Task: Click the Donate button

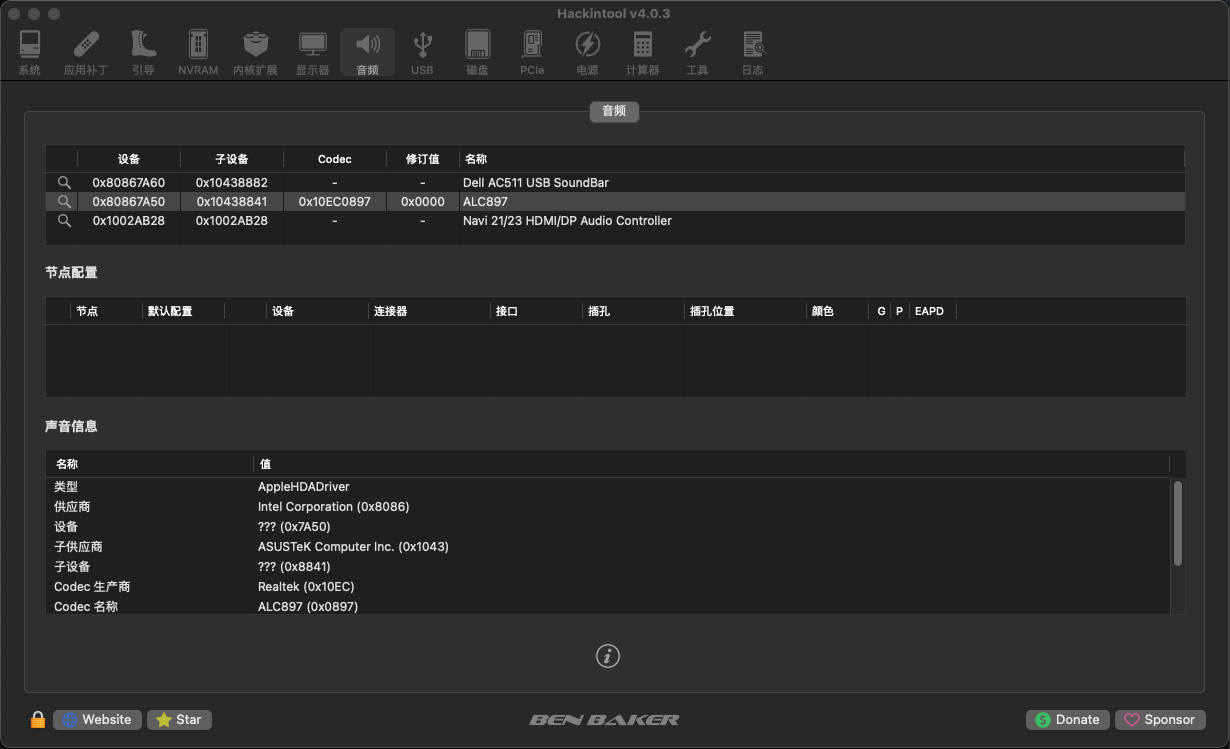Action: tap(1067, 720)
